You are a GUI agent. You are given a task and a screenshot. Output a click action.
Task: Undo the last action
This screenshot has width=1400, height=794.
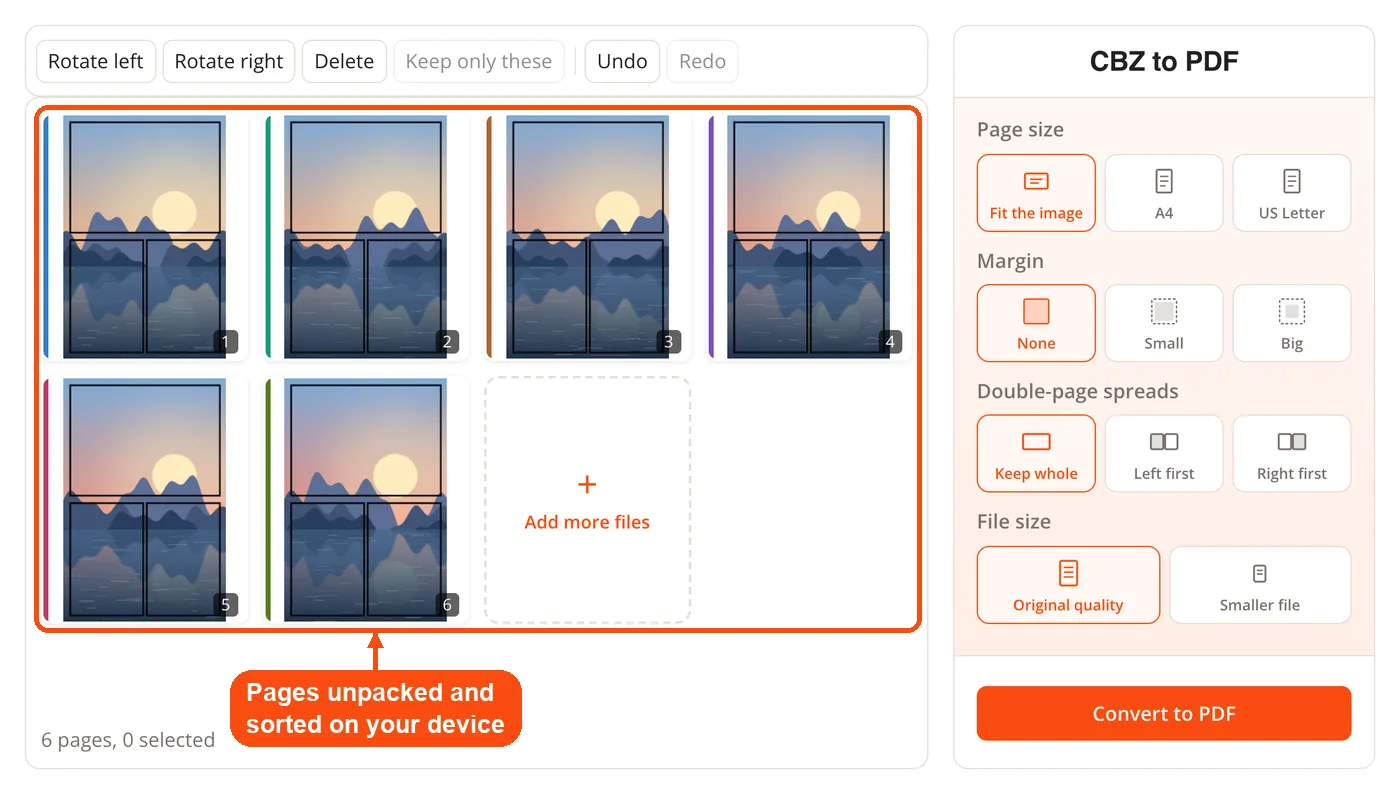[622, 61]
